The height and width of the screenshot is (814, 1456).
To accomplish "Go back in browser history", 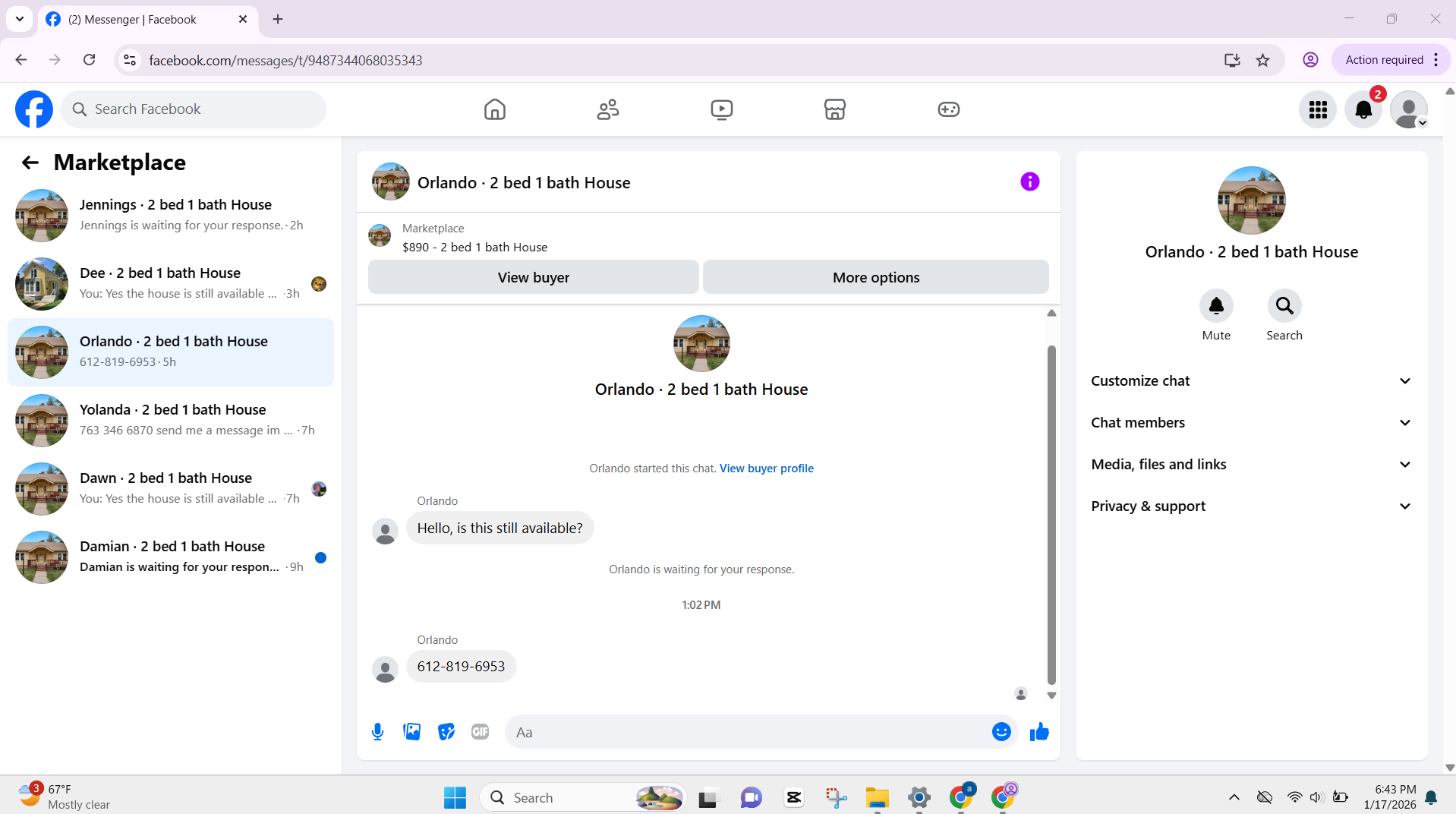I will click(x=21, y=60).
